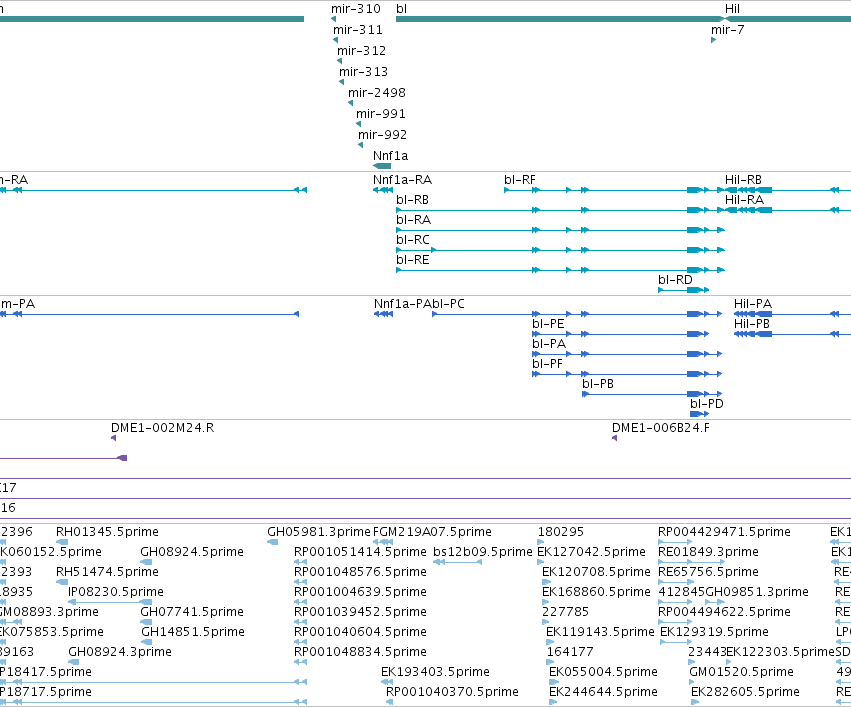
Task: Click the RH51474.5prime EST label
Action: click(107, 572)
